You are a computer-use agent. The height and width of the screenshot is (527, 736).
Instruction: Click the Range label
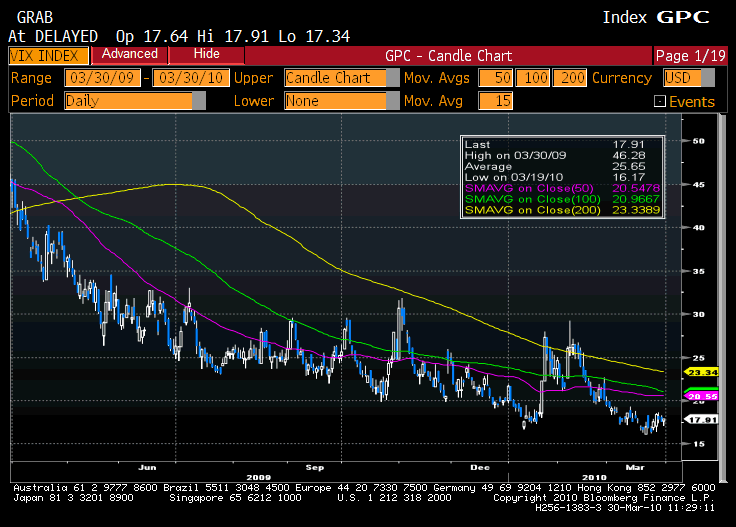(x=31, y=78)
